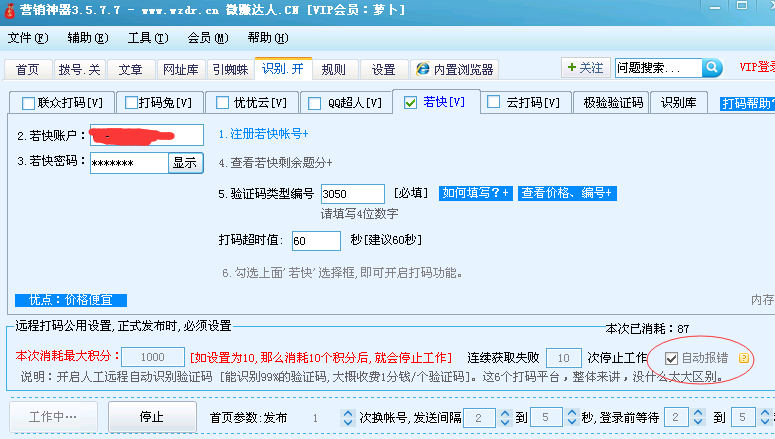Increase 登录前等待 minimum stepper up
775x439 pixels.
698,412
